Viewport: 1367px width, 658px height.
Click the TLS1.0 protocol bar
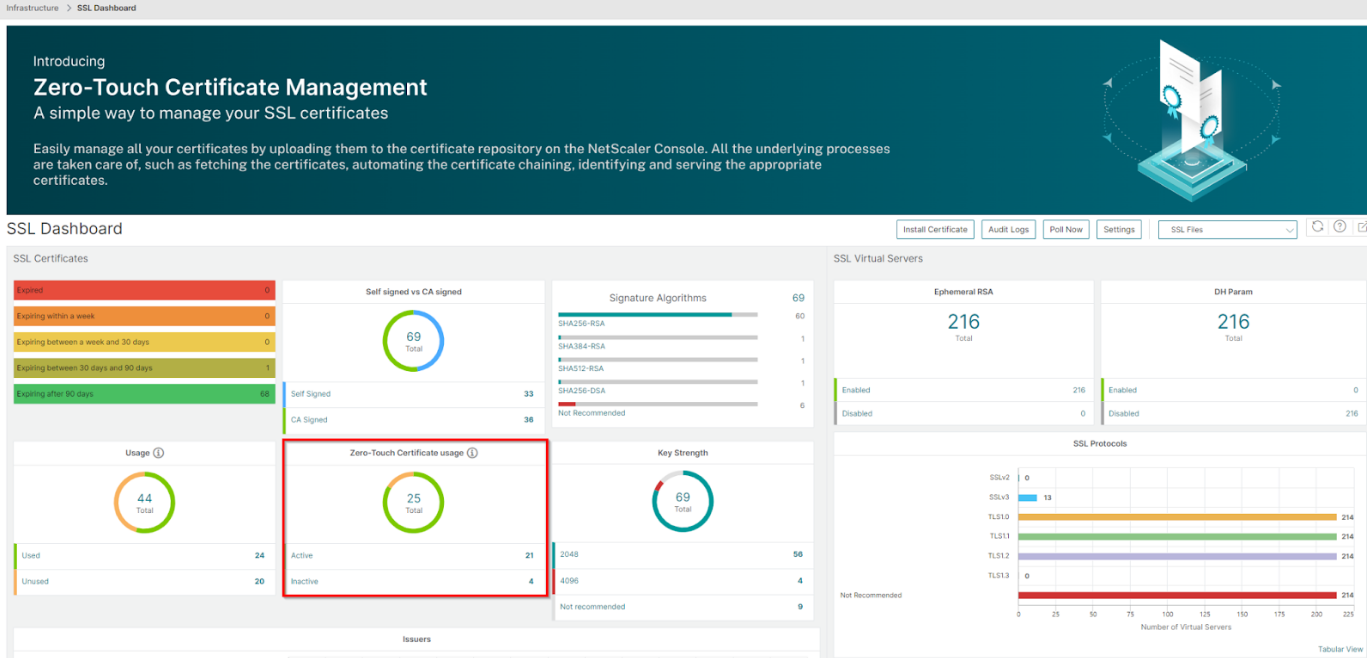1178,517
